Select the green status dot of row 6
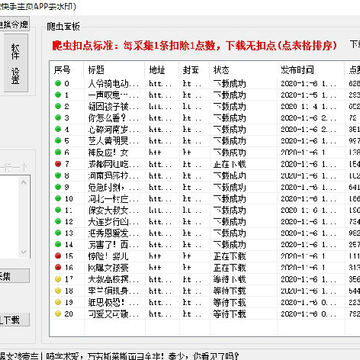The image size is (360, 360). pyautogui.click(x=58, y=152)
